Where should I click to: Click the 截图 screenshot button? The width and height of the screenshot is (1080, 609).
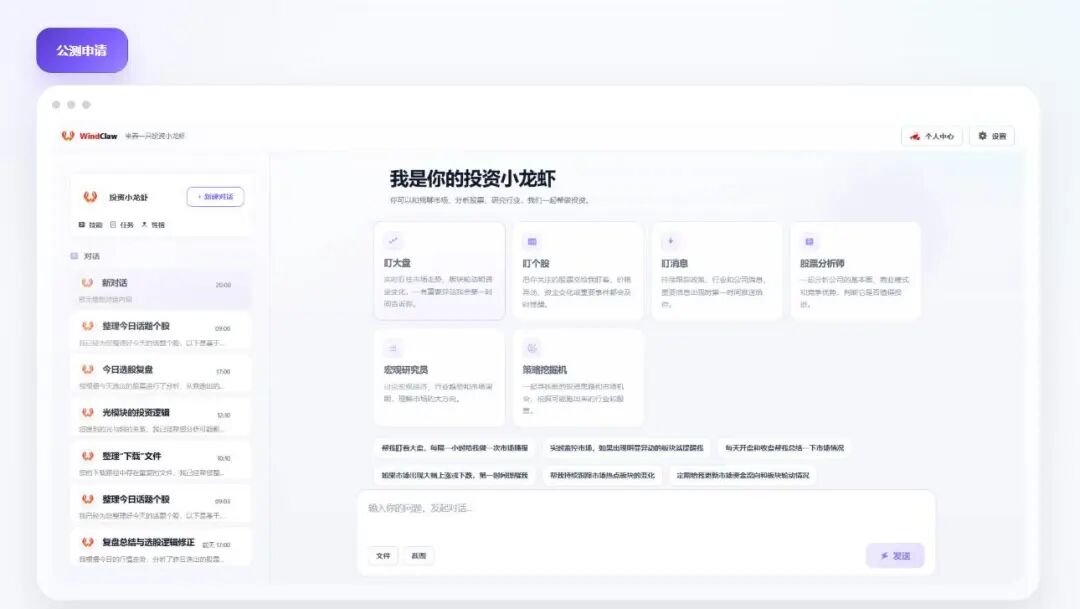pos(419,555)
